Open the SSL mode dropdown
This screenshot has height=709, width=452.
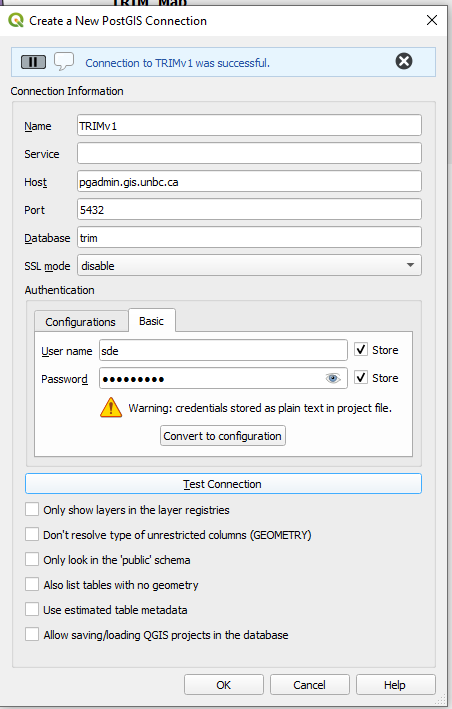click(x=249, y=265)
